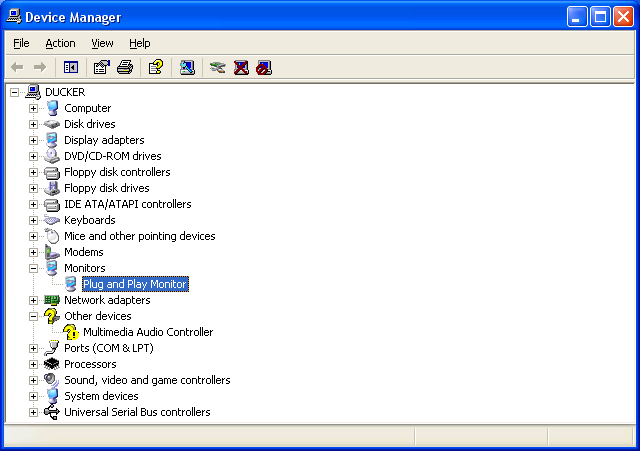640x451 pixels.
Task: Select the Multimedia Audio Controller warning icon
Action: (71, 332)
